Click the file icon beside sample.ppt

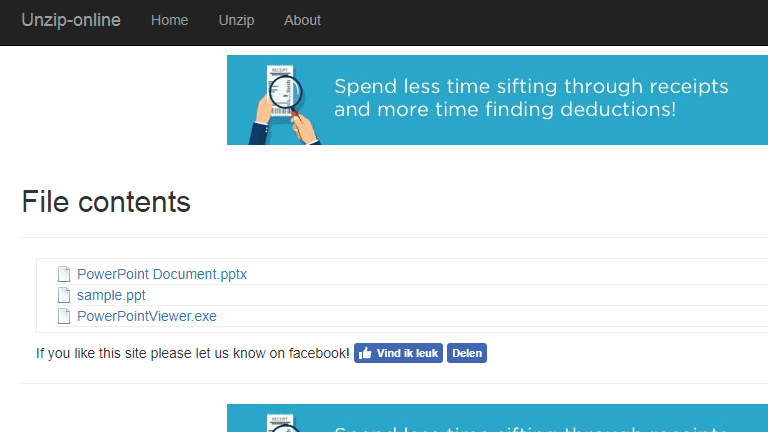[64, 295]
